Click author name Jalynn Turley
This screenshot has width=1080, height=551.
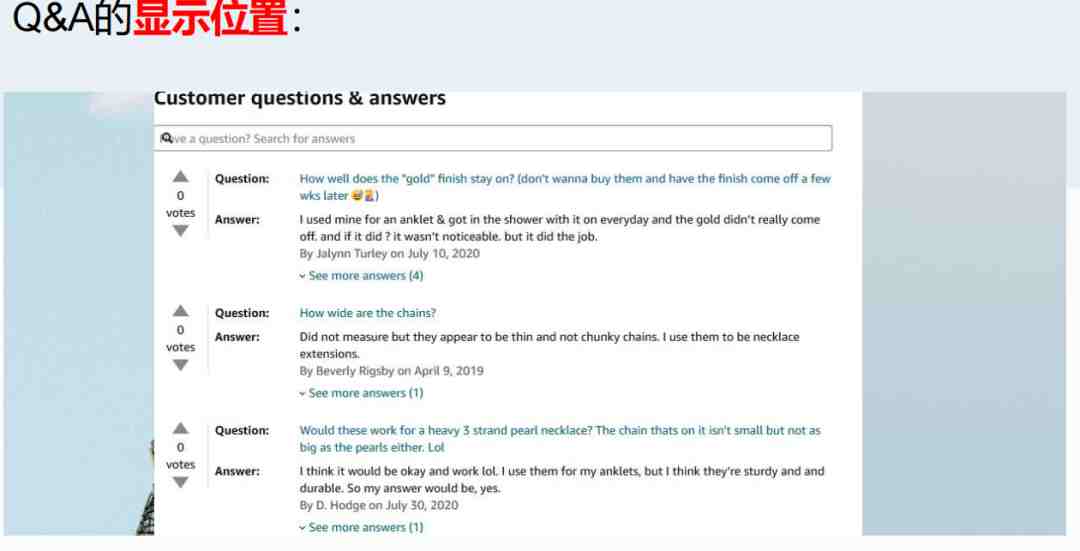point(351,253)
